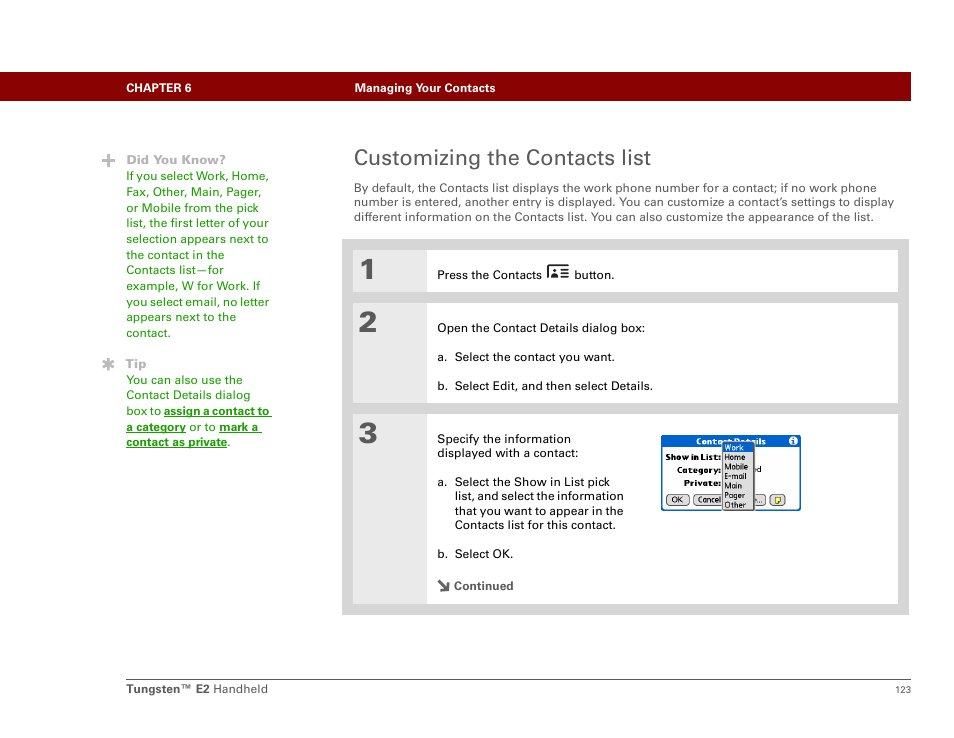This screenshot has width=954, height=738.
Task: Click the 'Show in List:' label
Action: (x=693, y=458)
